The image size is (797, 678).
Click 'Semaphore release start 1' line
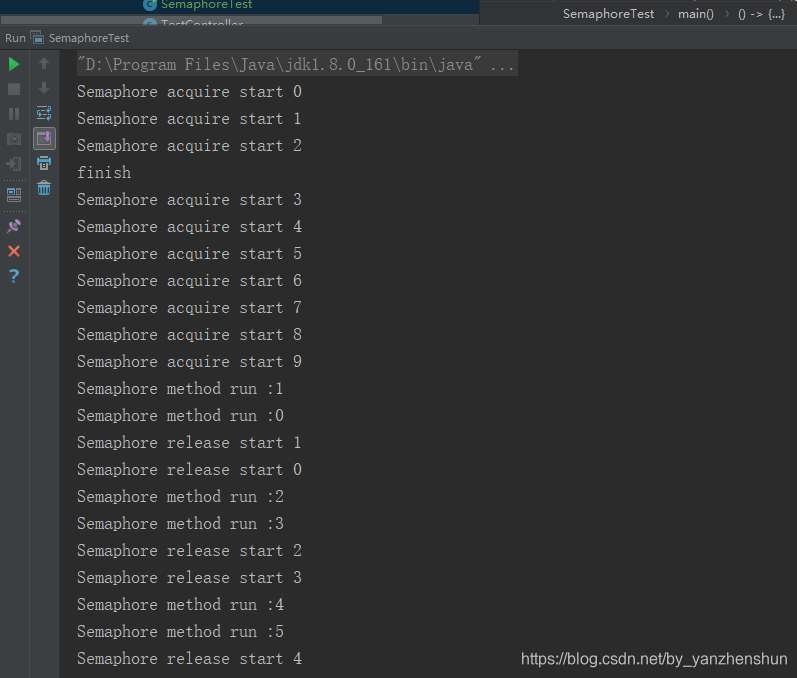(189, 443)
